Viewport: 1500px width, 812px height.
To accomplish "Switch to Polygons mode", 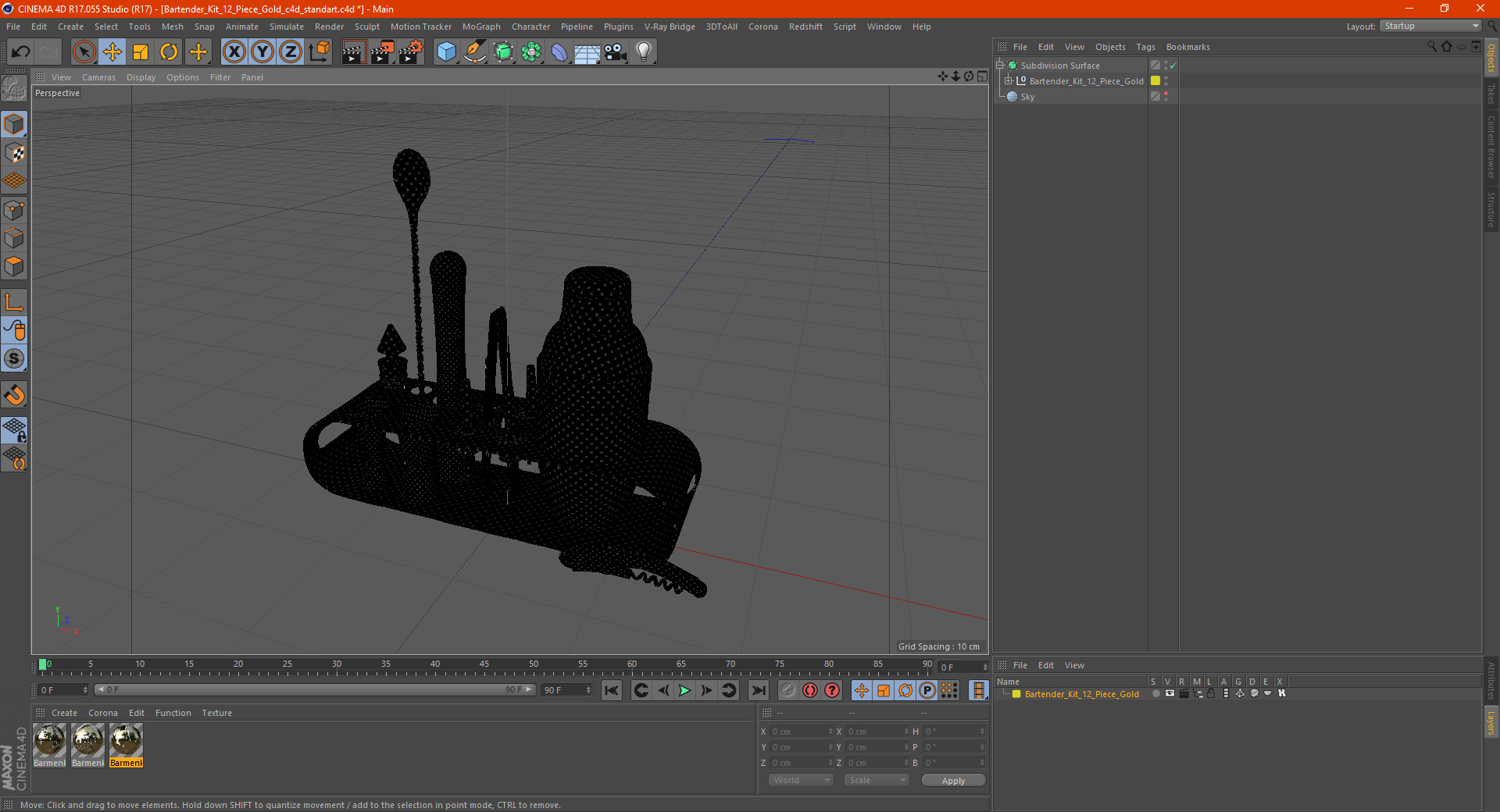I will [x=14, y=266].
